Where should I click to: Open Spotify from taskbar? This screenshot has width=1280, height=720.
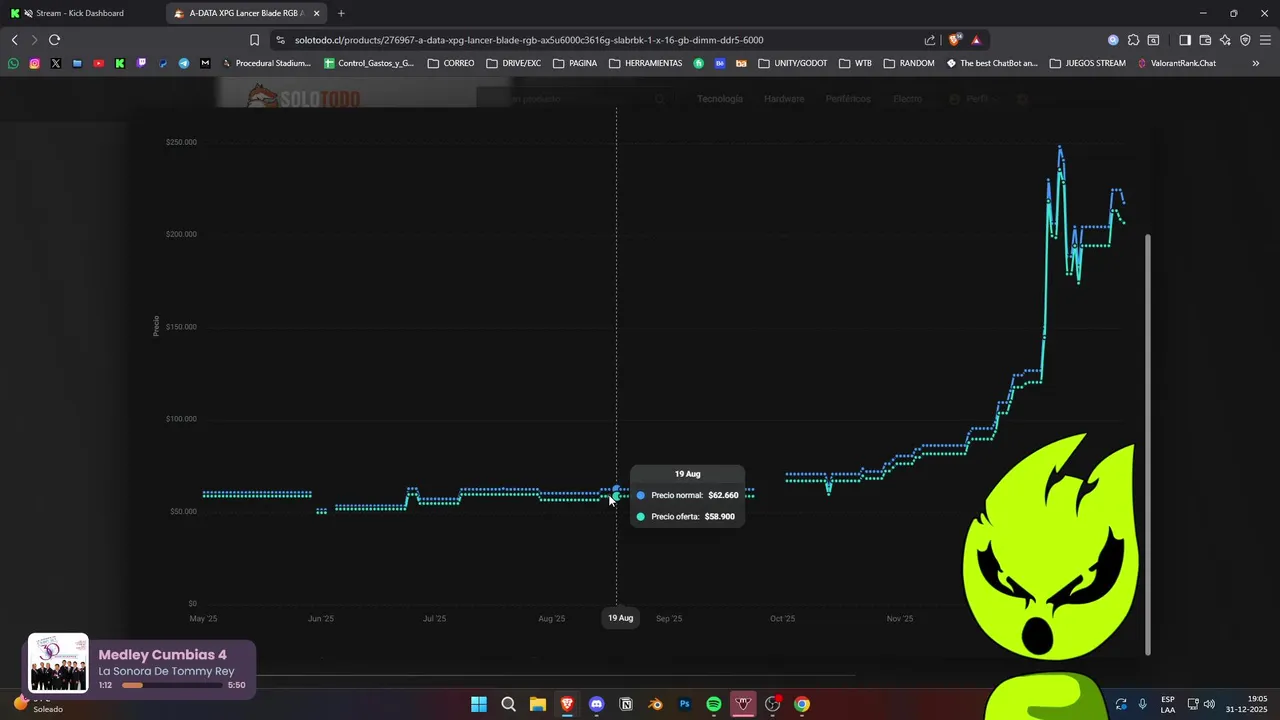coord(714,704)
